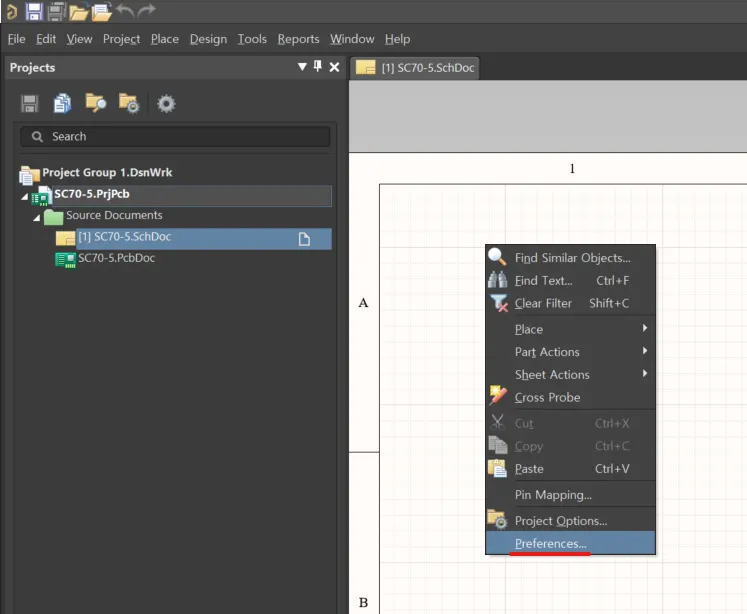Click the Projects panel compile documents icon
Viewport: 747px width, 614px height.
[x=62, y=103]
